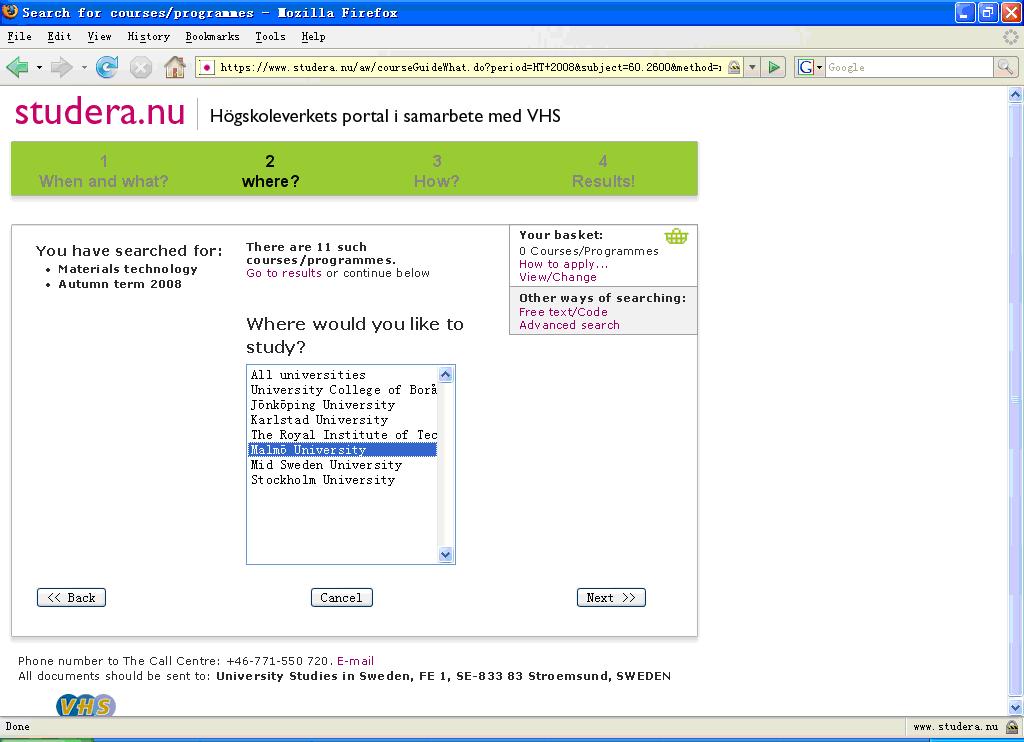This screenshot has width=1024, height=742.
Task: Open the Advanced search link
Action: click(x=569, y=325)
